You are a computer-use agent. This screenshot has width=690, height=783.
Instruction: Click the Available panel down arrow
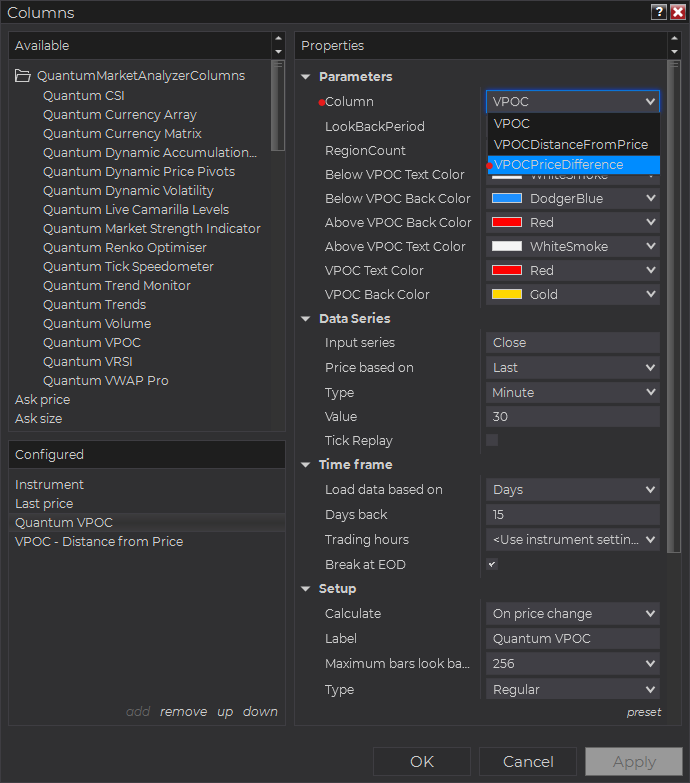pyautogui.click(x=279, y=52)
